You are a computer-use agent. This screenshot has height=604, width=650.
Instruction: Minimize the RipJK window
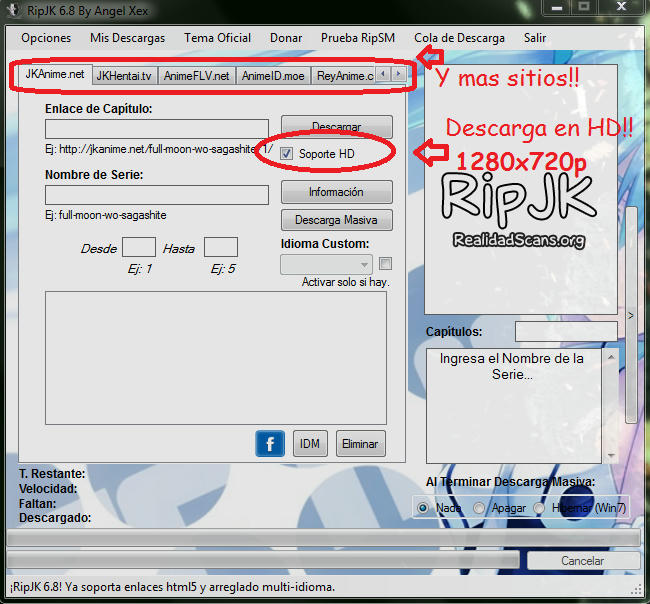[557, 7]
